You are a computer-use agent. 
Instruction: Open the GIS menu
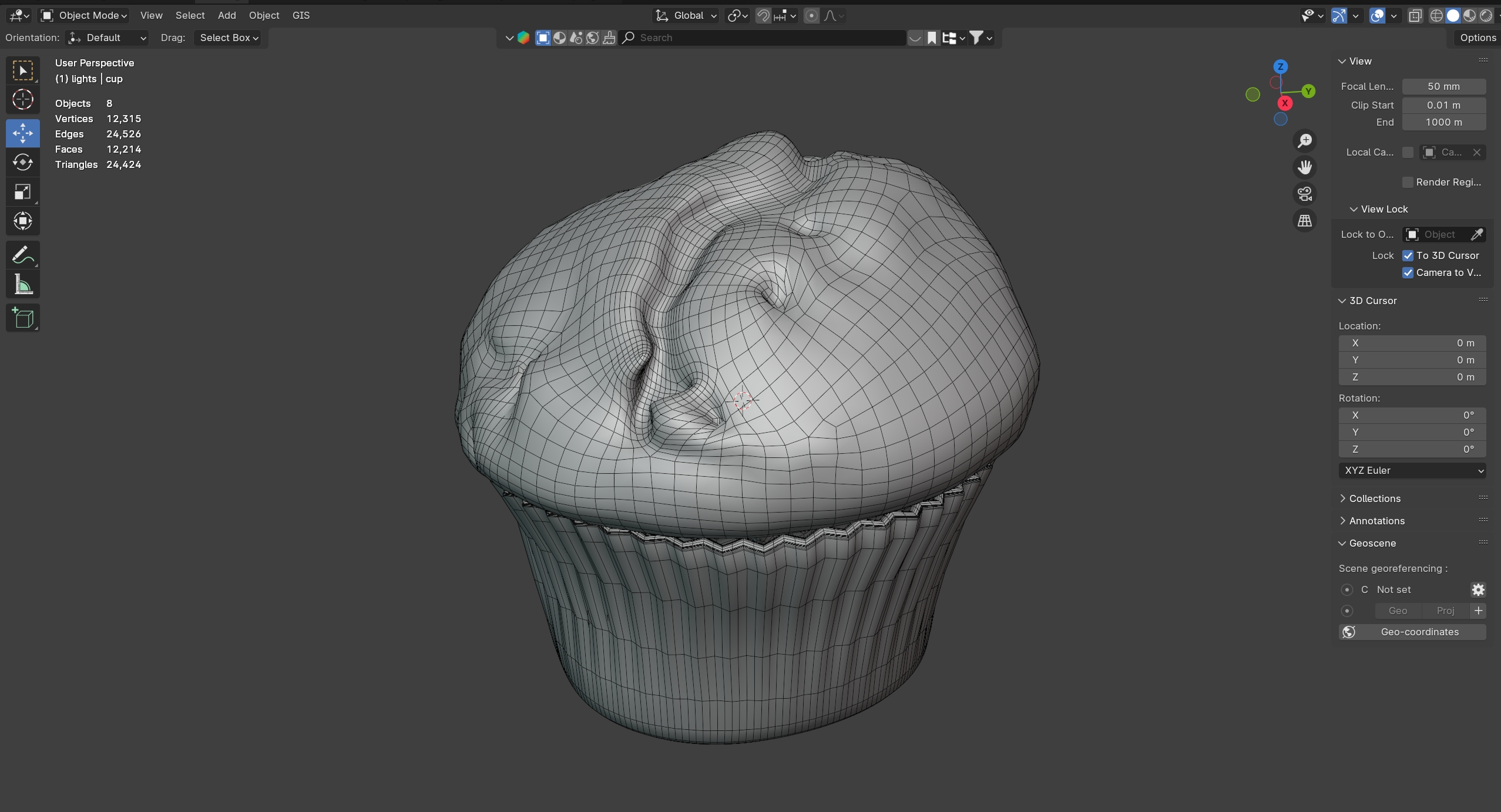point(301,15)
